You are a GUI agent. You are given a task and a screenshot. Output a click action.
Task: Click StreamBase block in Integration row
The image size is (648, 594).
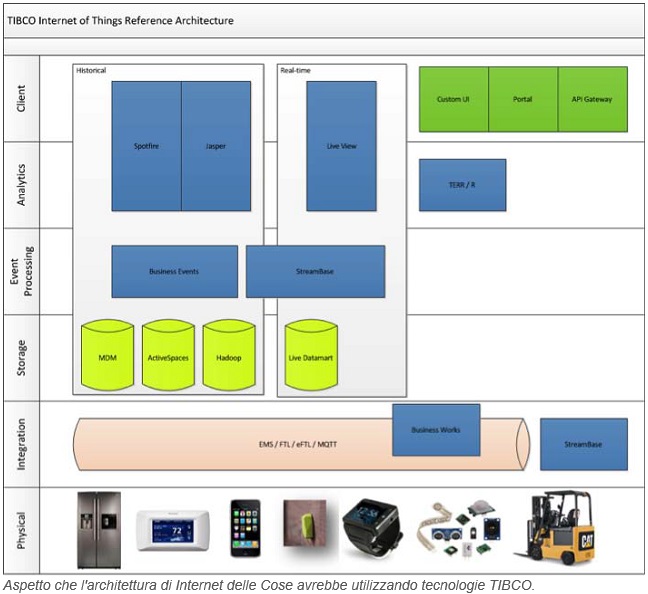coord(584,444)
